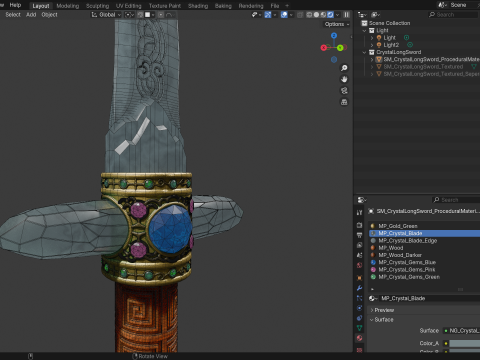
Task: Collapse the CrystalLongSword collection
Action: (x=364, y=52)
